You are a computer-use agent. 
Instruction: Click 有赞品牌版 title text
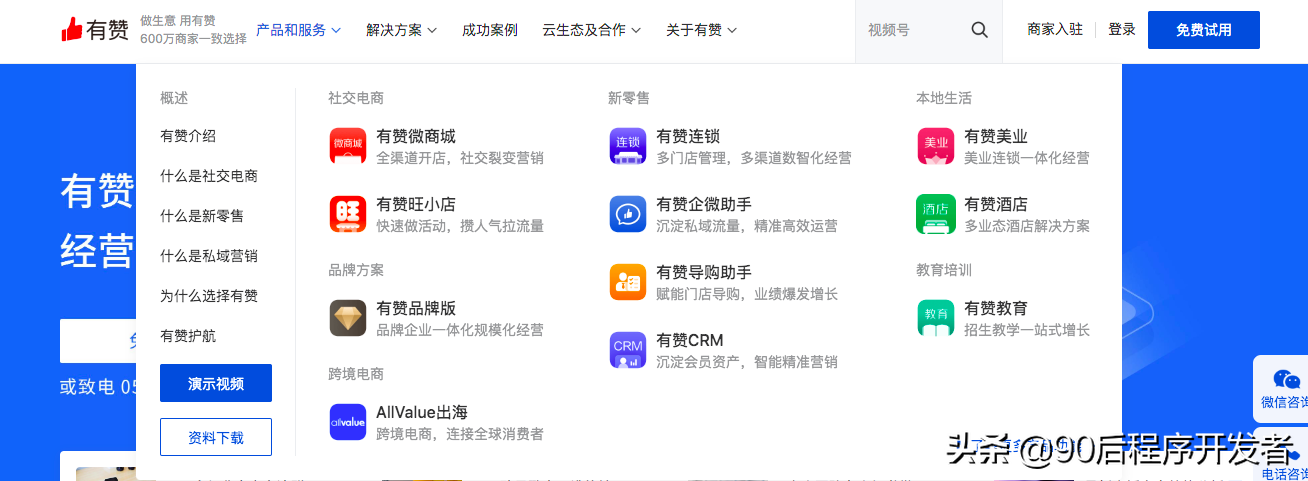[x=416, y=309]
